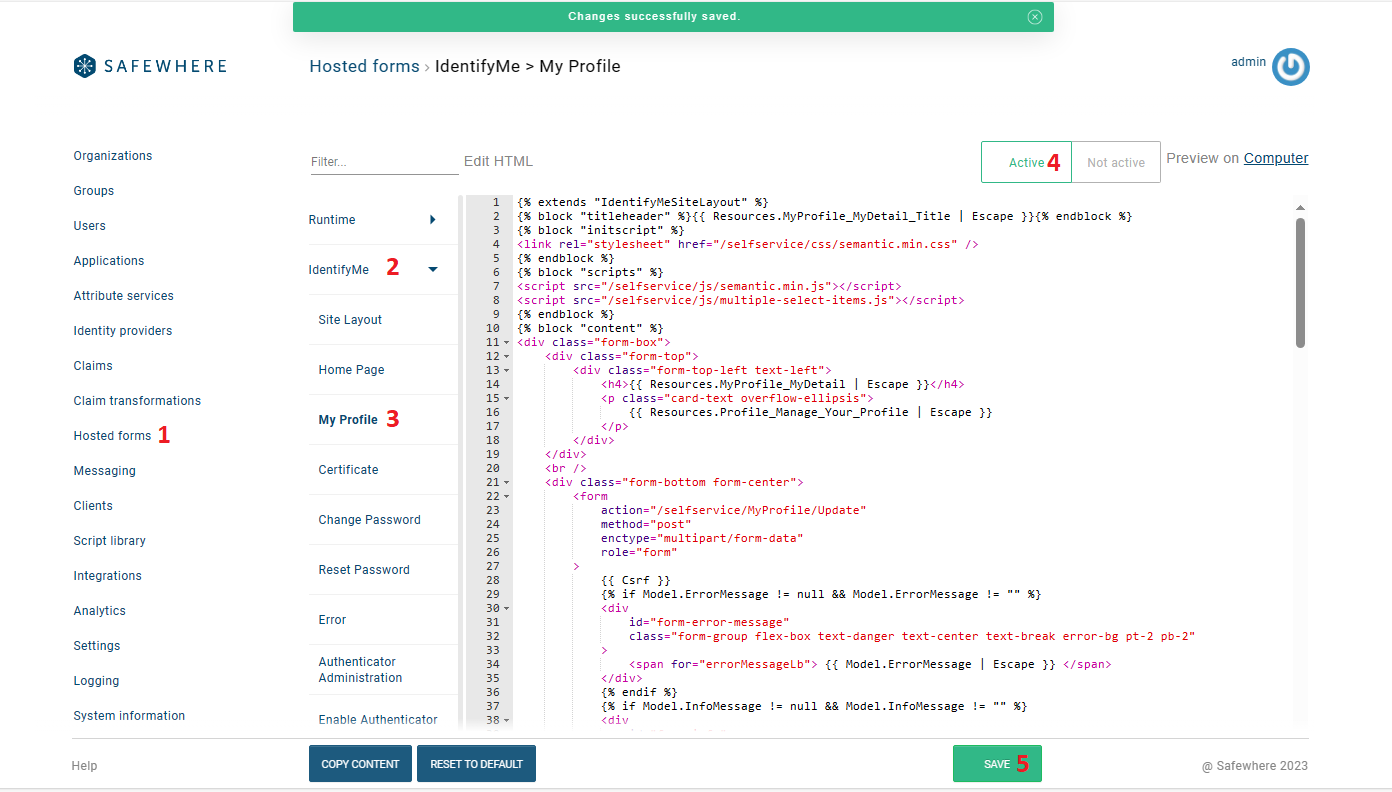
Task: Fold the form tag at line 22
Action: pyautogui.click(x=507, y=497)
